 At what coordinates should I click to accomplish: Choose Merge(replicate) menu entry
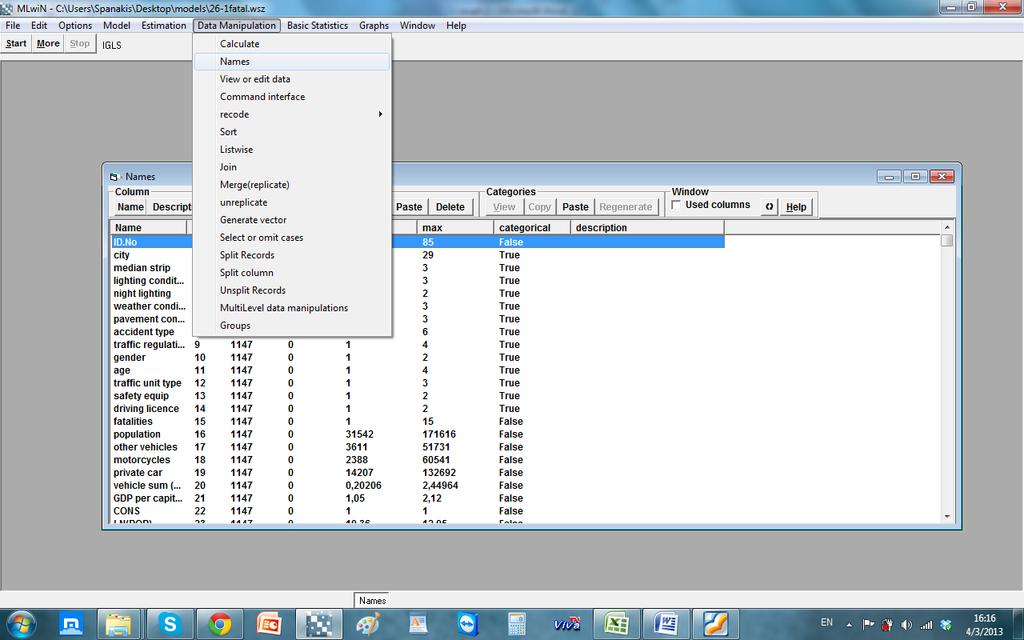click(x=292, y=185)
